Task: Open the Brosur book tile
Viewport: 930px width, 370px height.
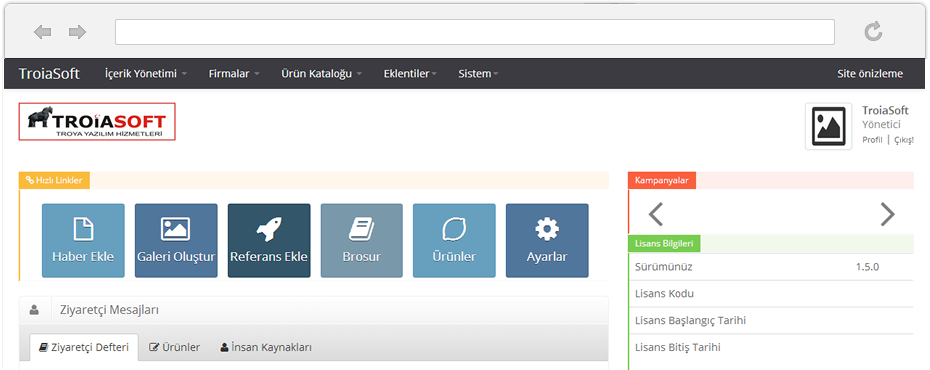Action: click(362, 241)
